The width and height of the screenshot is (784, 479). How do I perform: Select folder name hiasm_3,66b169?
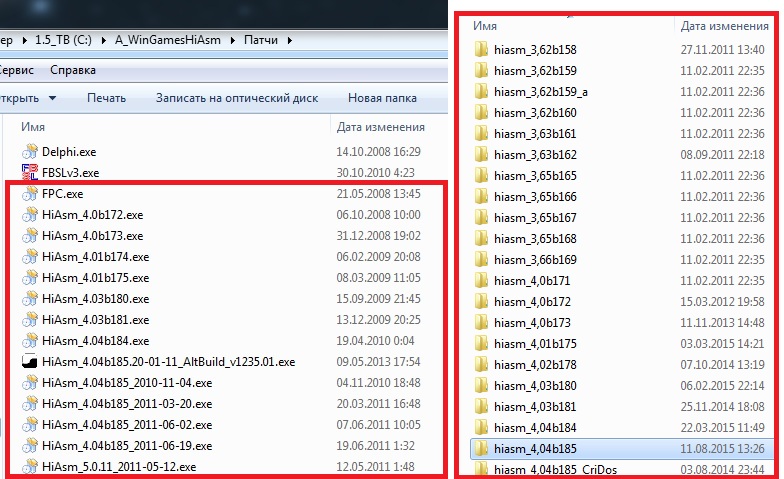tap(535, 260)
